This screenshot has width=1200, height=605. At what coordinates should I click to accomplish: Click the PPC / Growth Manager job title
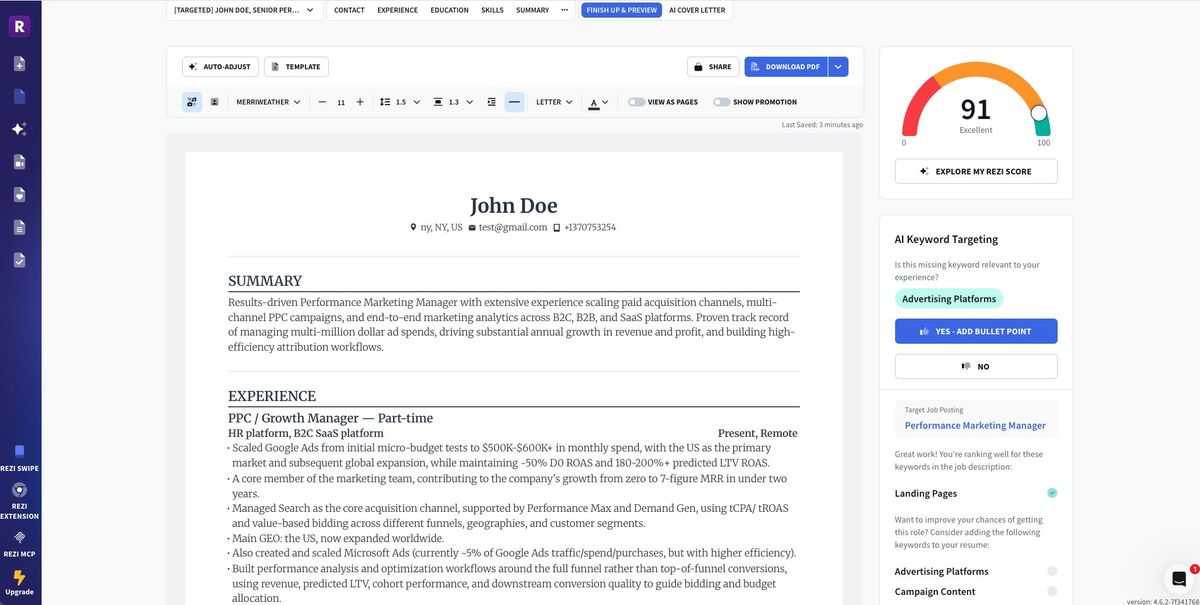[330, 418]
